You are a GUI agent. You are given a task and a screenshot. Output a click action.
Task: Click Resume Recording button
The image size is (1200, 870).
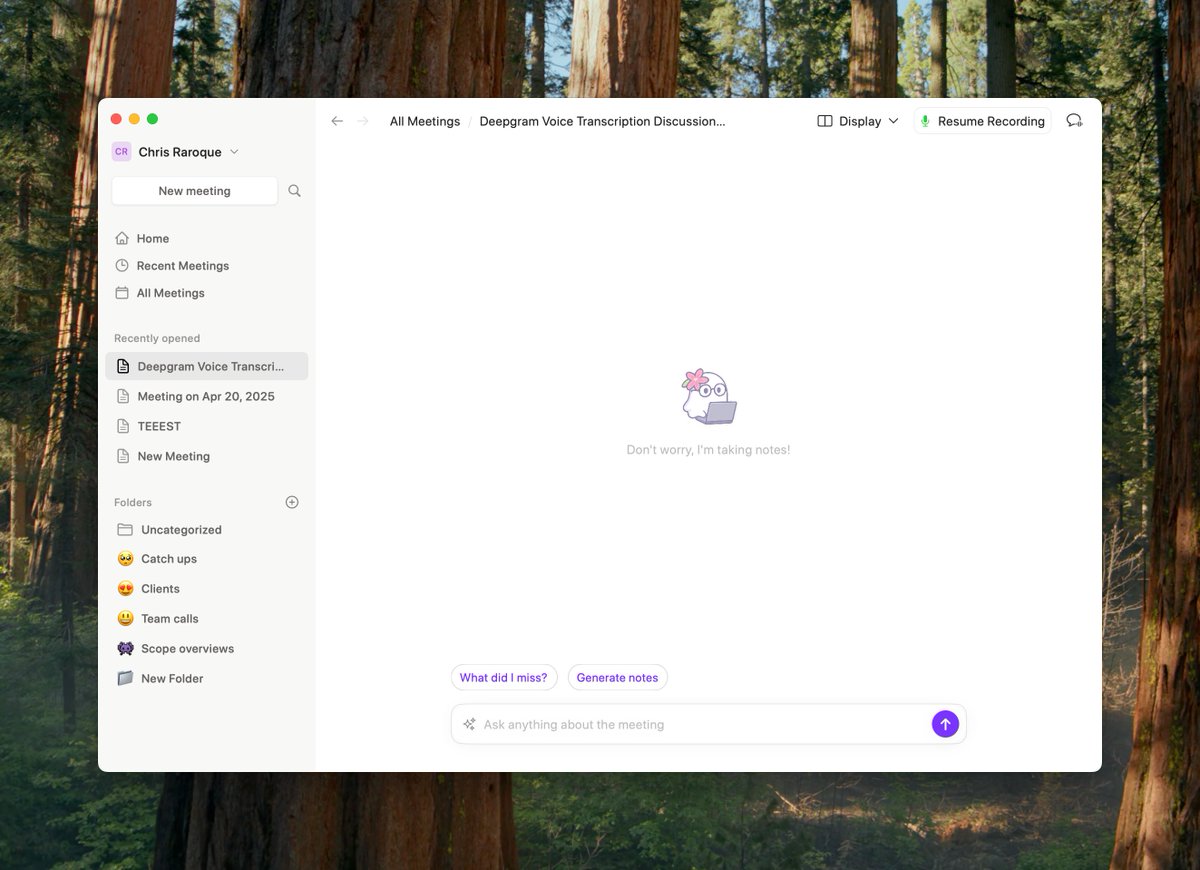click(x=982, y=121)
